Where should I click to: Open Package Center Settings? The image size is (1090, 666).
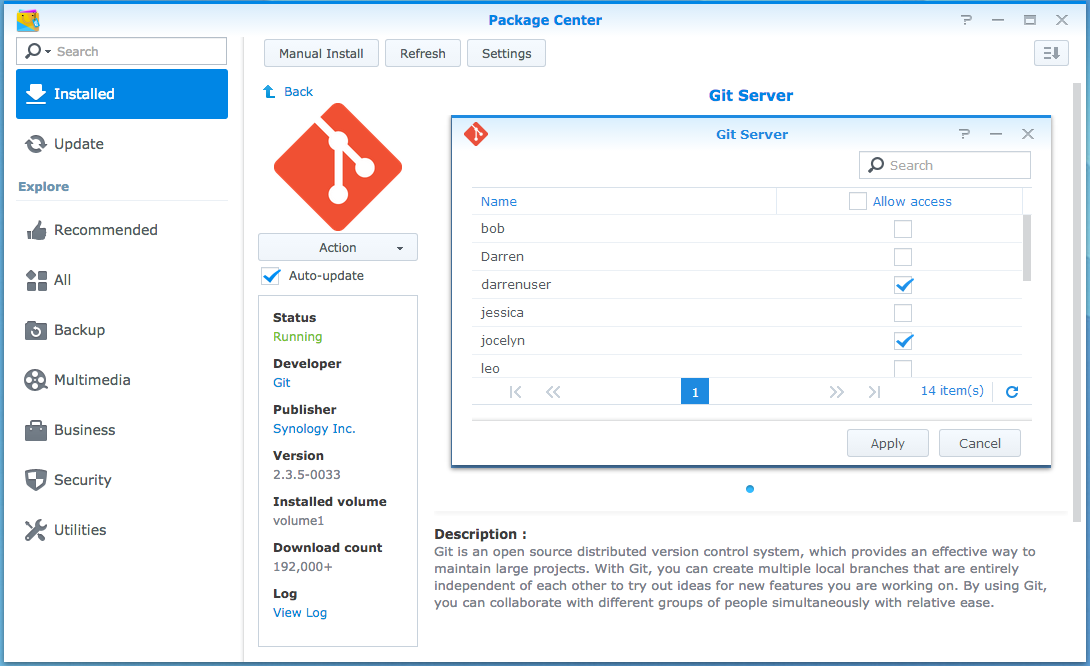(506, 54)
